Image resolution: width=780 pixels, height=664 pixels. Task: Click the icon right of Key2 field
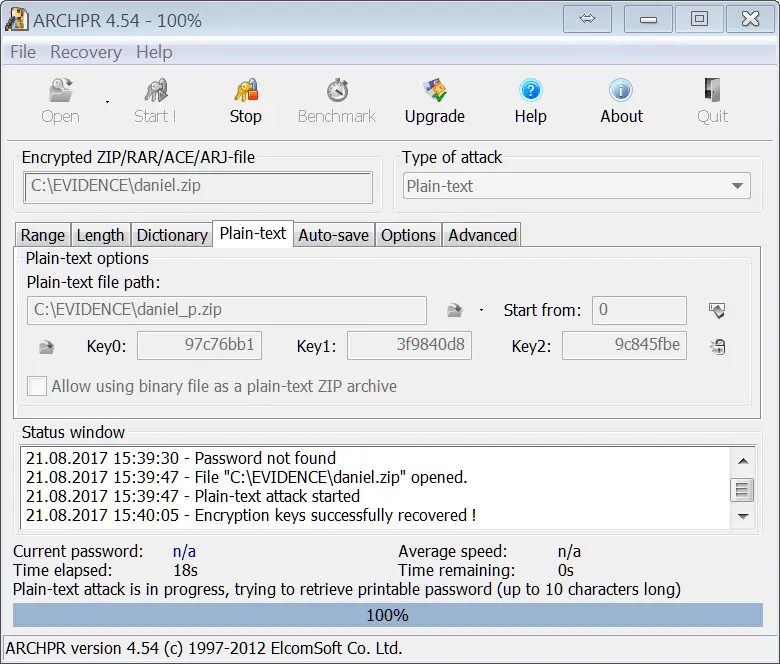716,347
